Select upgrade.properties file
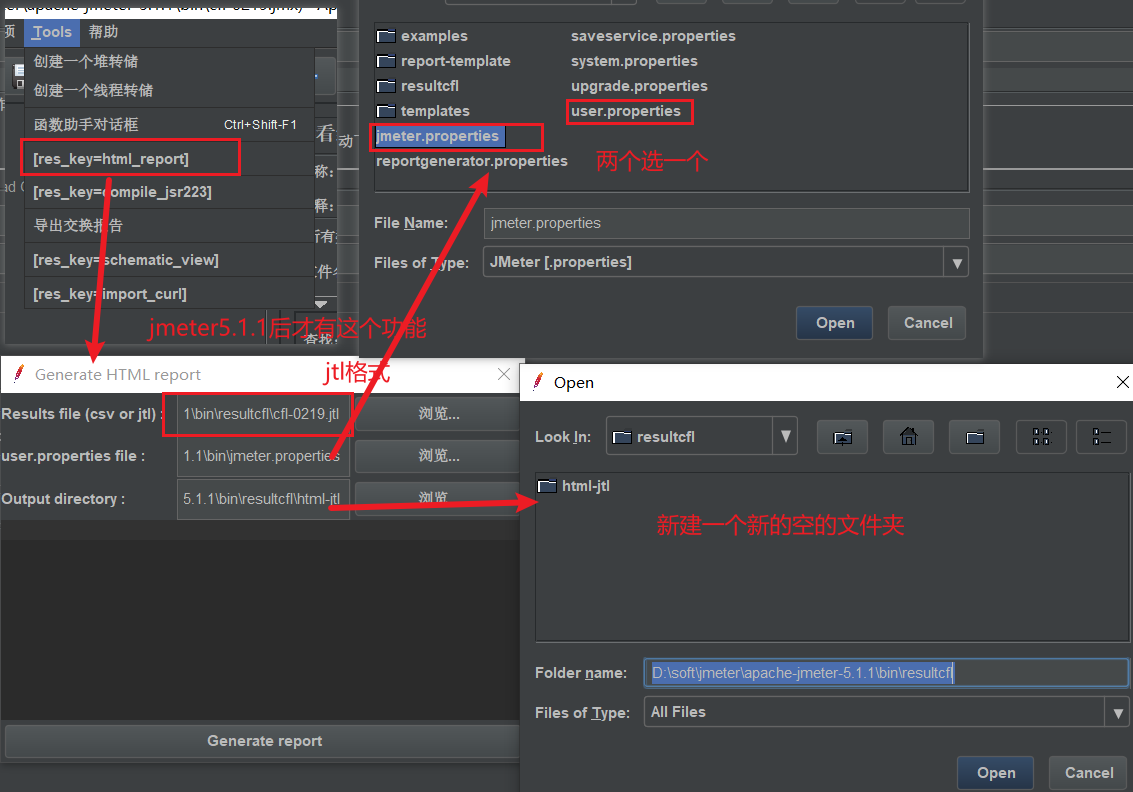The height and width of the screenshot is (792, 1133). click(639, 86)
